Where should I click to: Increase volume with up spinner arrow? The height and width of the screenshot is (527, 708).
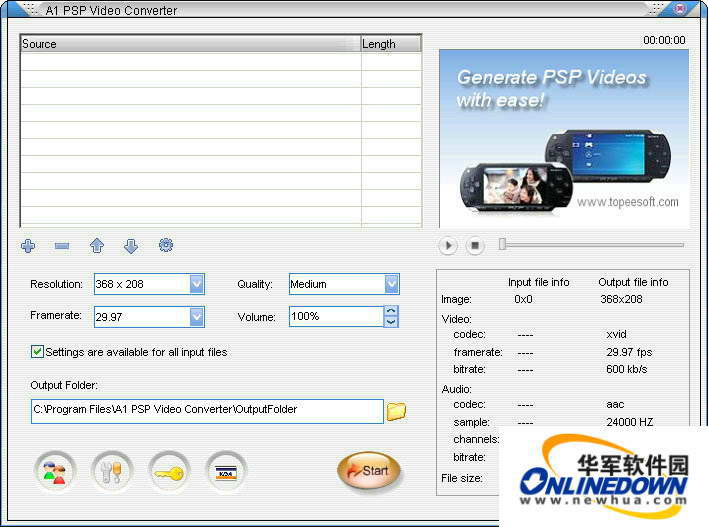pos(391,311)
